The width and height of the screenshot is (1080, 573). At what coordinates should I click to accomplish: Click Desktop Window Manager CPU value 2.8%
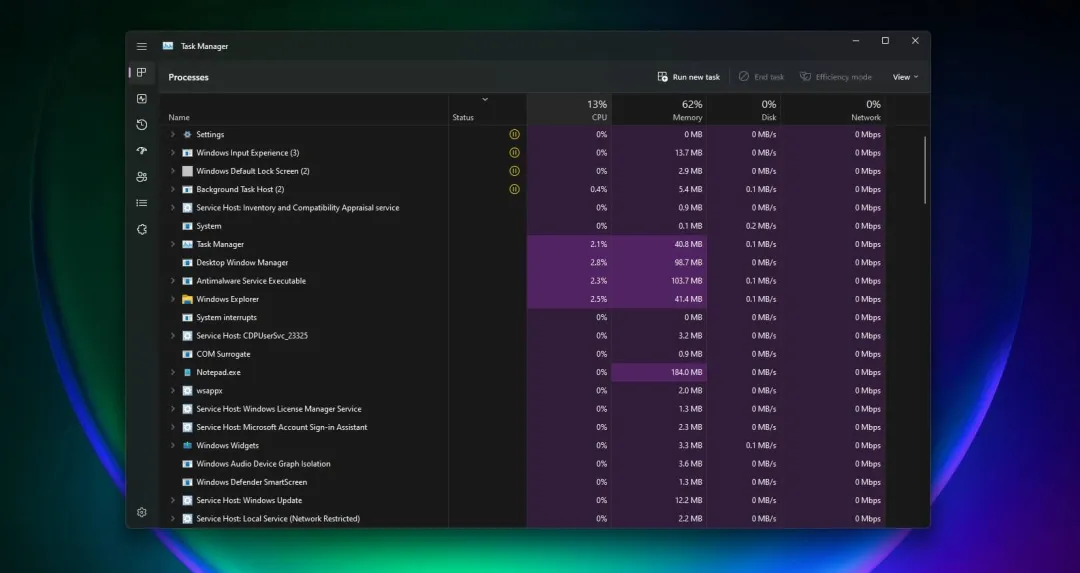point(598,262)
